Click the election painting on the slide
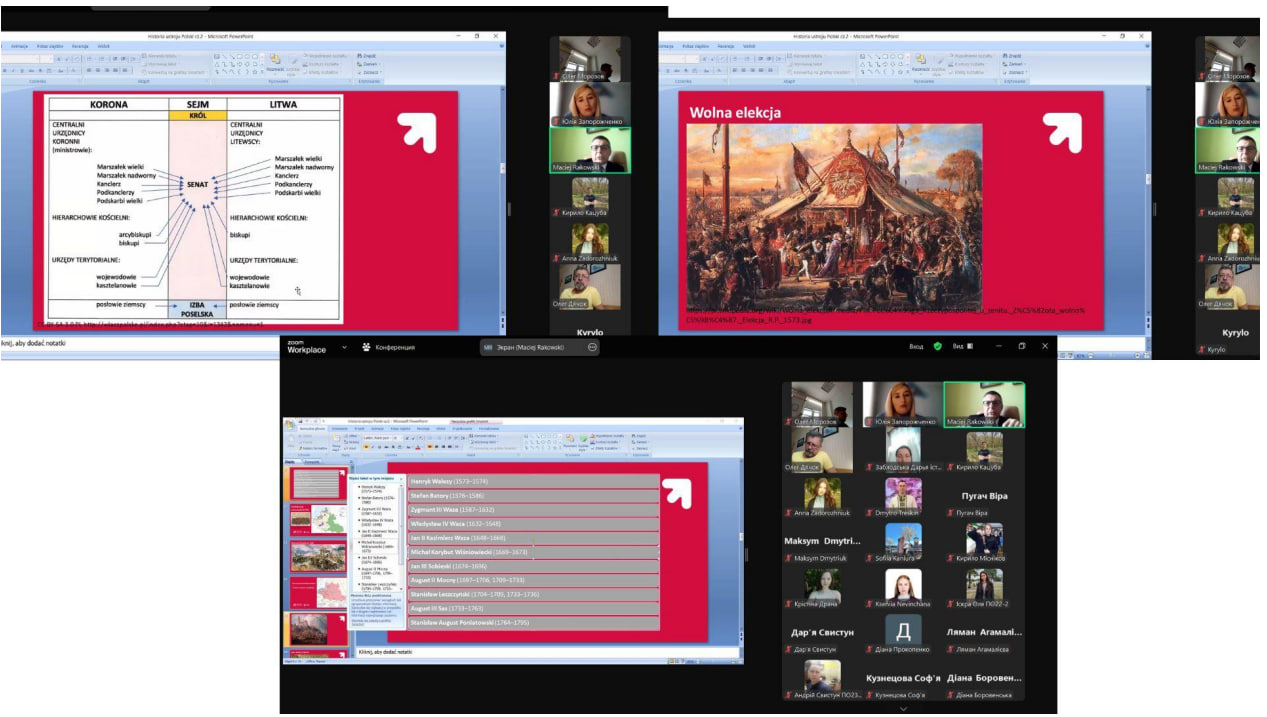The width and height of the screenshot is (1267, 717). [x=834, y=214]
